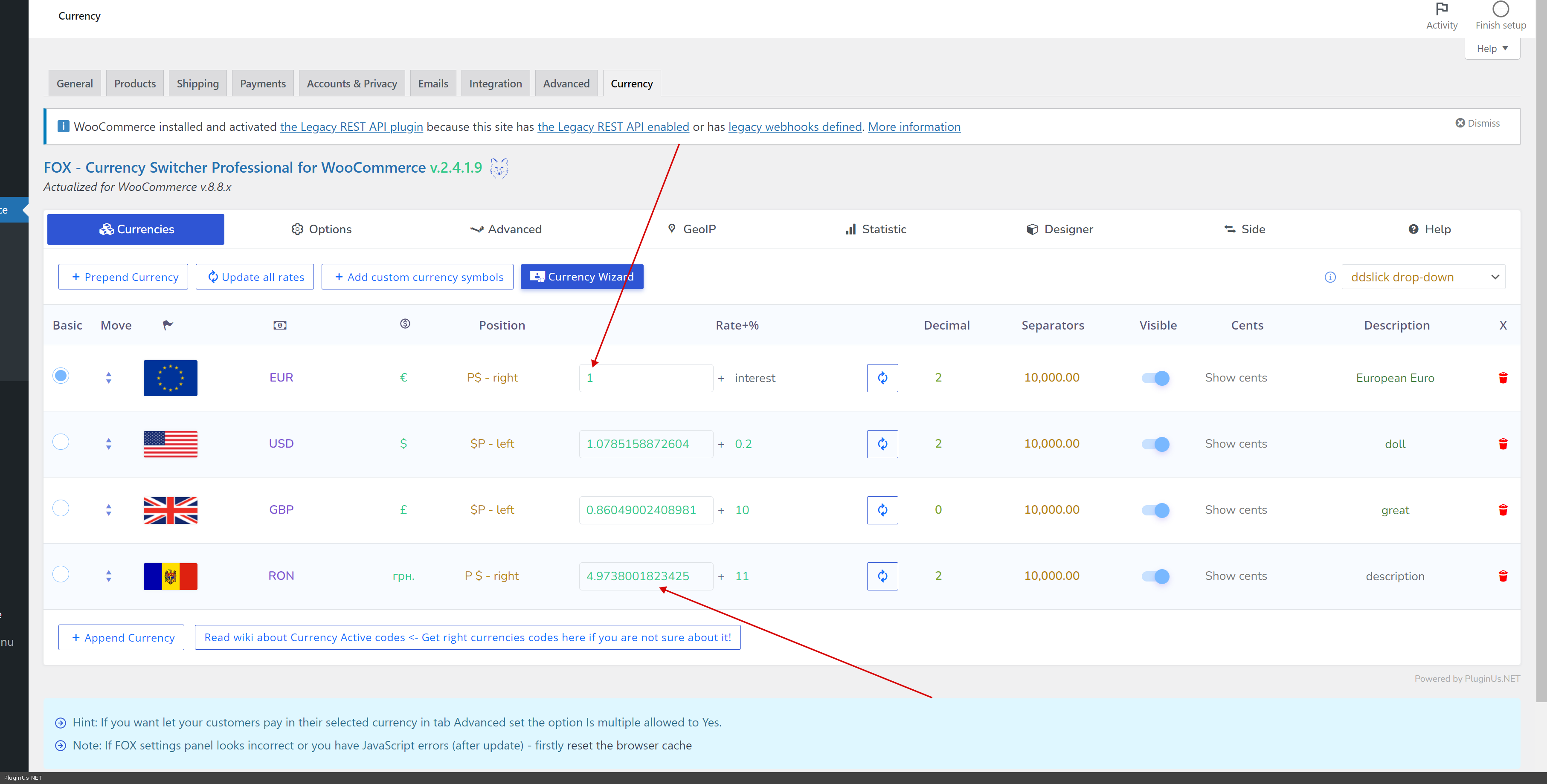The image size is (1547, 784).
Task: Delete the EUR currency row
Action: 1503,378
